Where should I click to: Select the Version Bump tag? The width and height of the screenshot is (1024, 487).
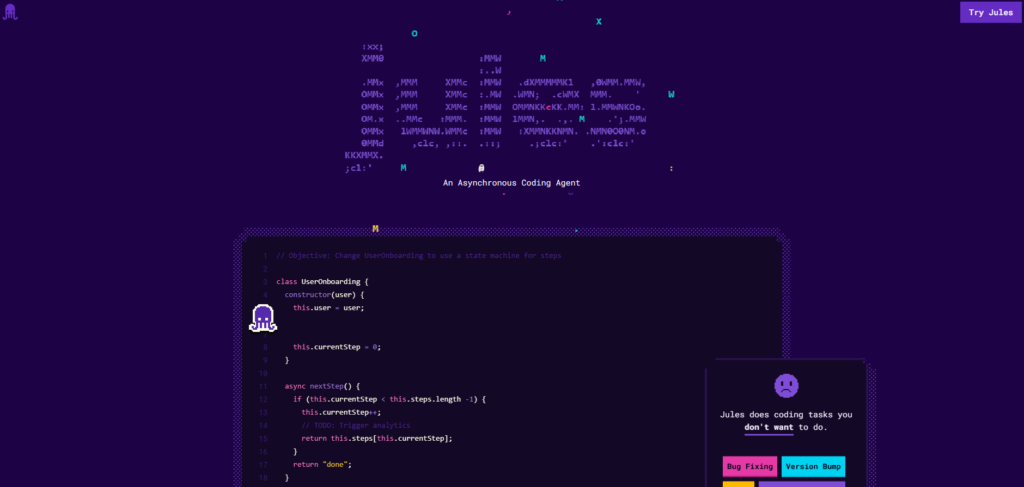pos(813,467)
